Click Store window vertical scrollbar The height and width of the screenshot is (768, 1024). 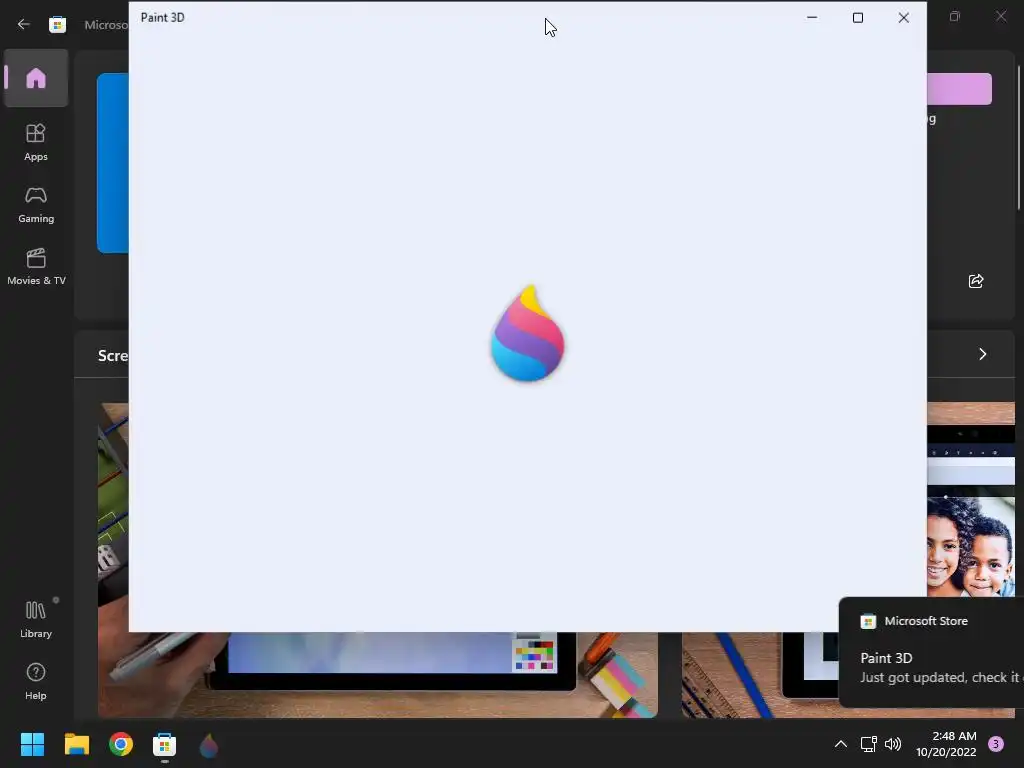1019,138
